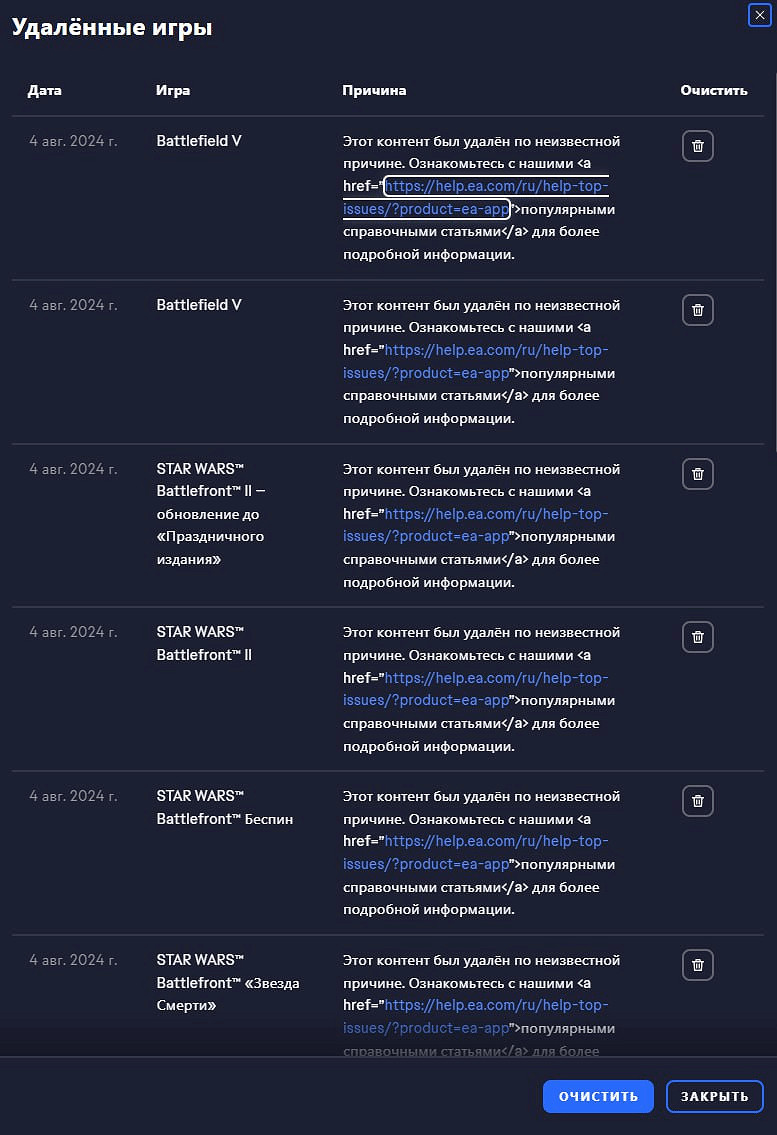777x1135 pixels.
Task: Click the ЗАКРЫТЬ button
Action: pyautogui.click(x=714, y=1096)
